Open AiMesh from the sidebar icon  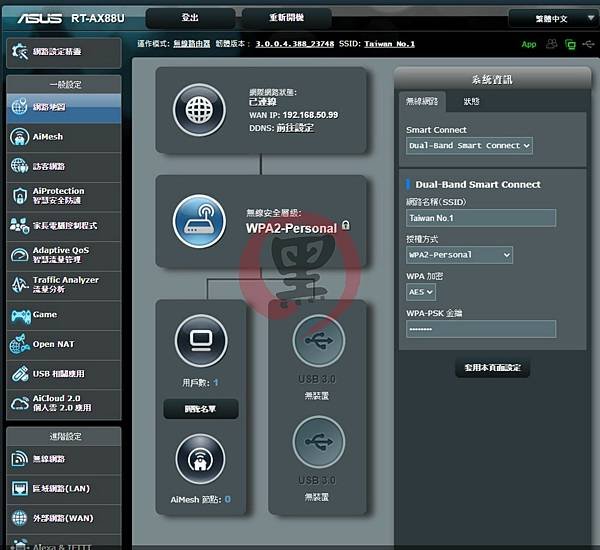[x=20, y=137]
